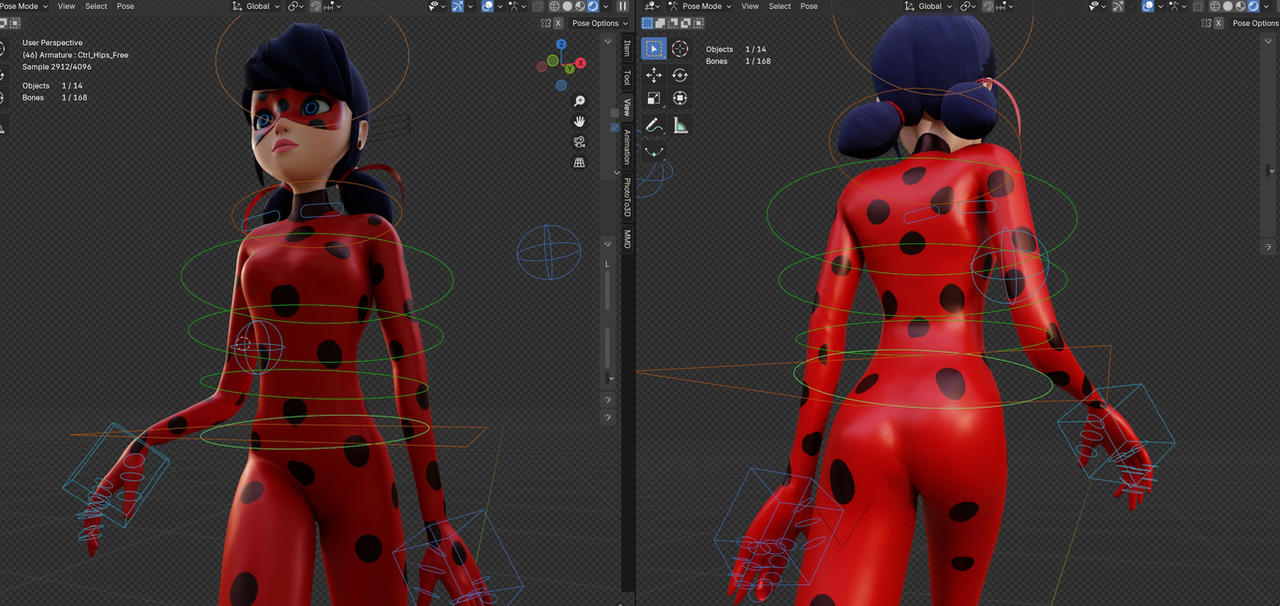Open Pose menu in right viewport
The height and width of the screenshot is (606, 1280).
point(809,6)
